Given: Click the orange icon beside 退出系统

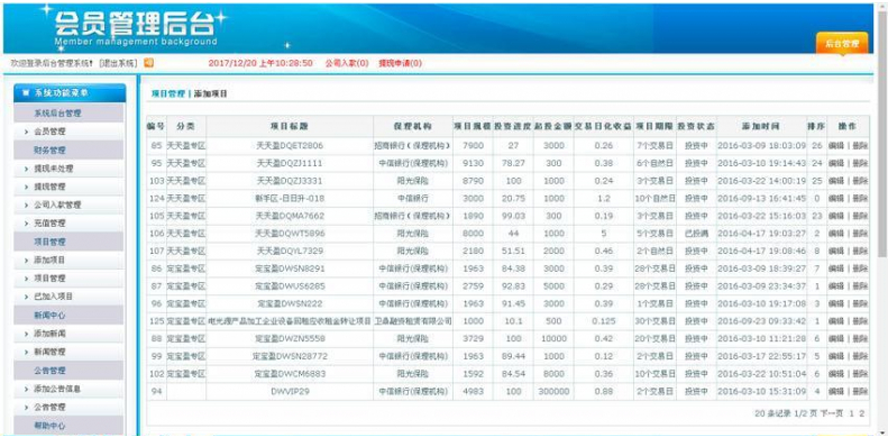Looking at the screenshot, I should pyautogui.click(x=148, y=63).
